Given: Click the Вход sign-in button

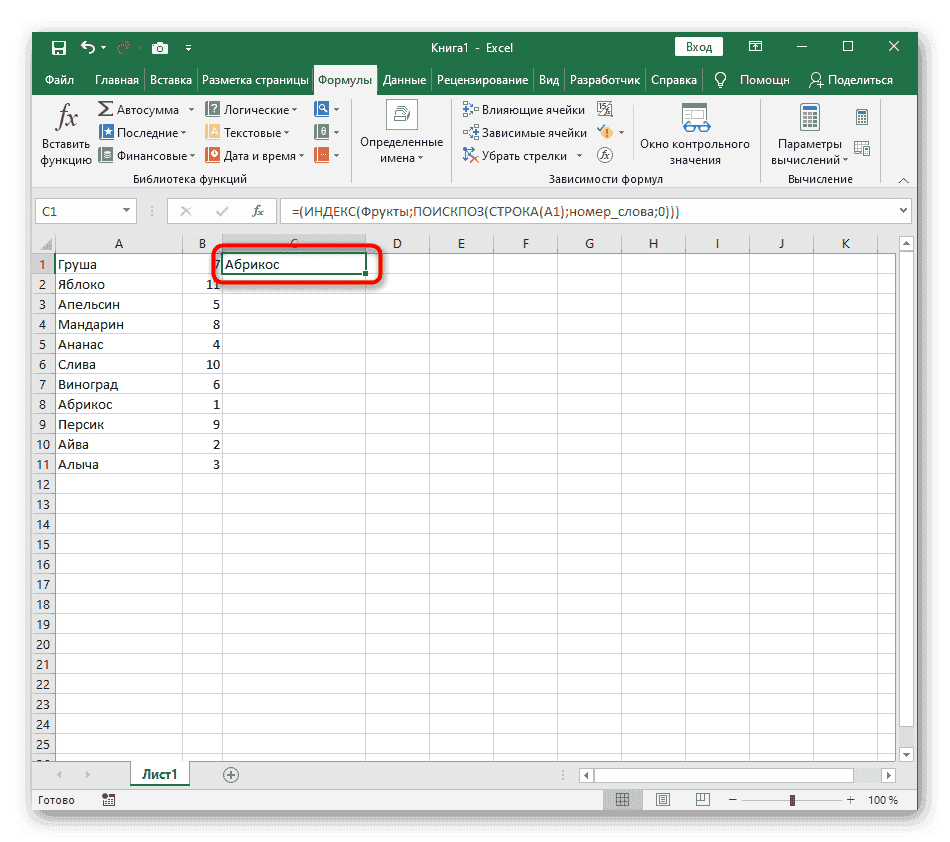Looking at the screenshot, I should (699, 47).
